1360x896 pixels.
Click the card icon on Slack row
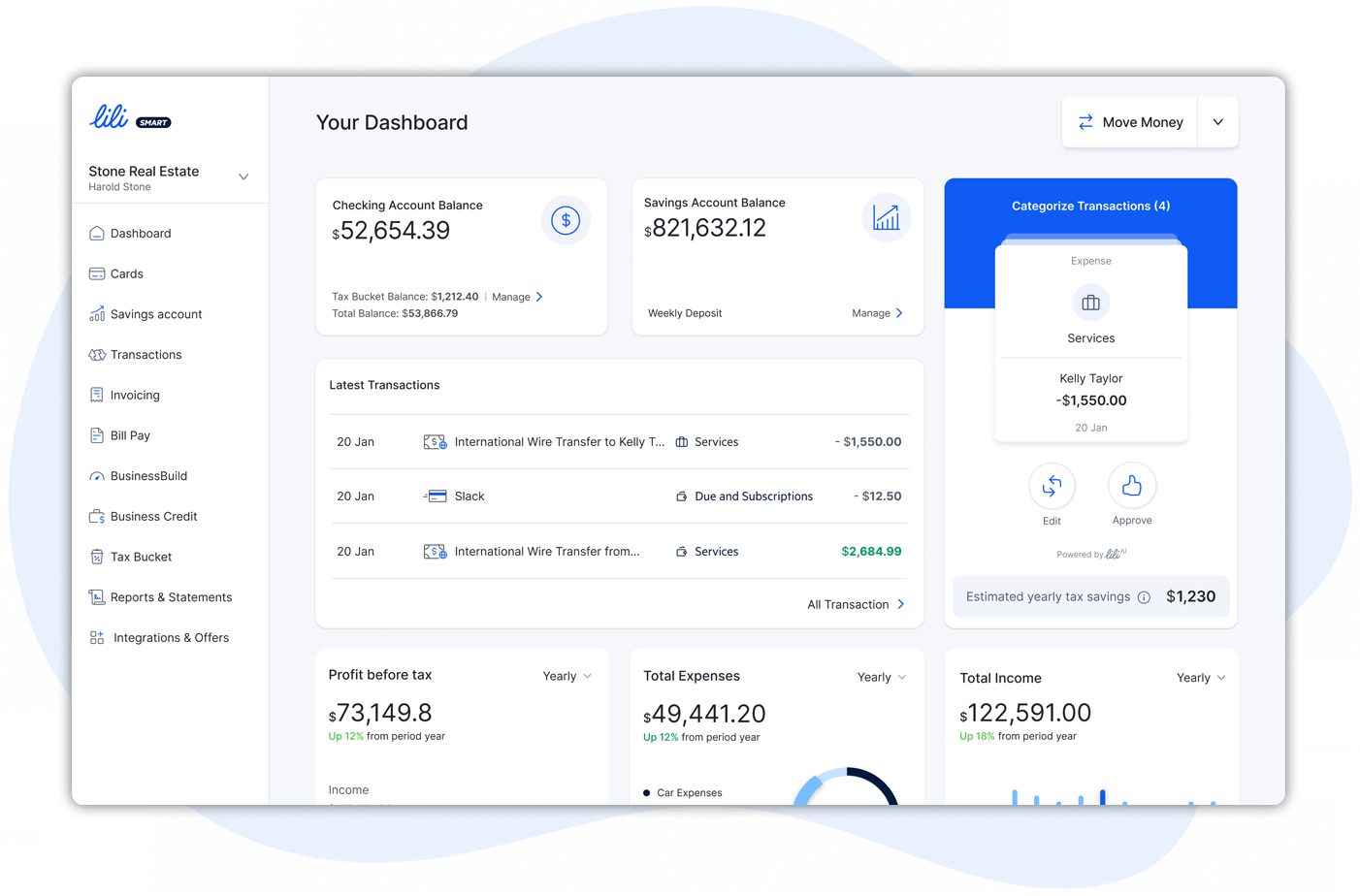(436, 496)
